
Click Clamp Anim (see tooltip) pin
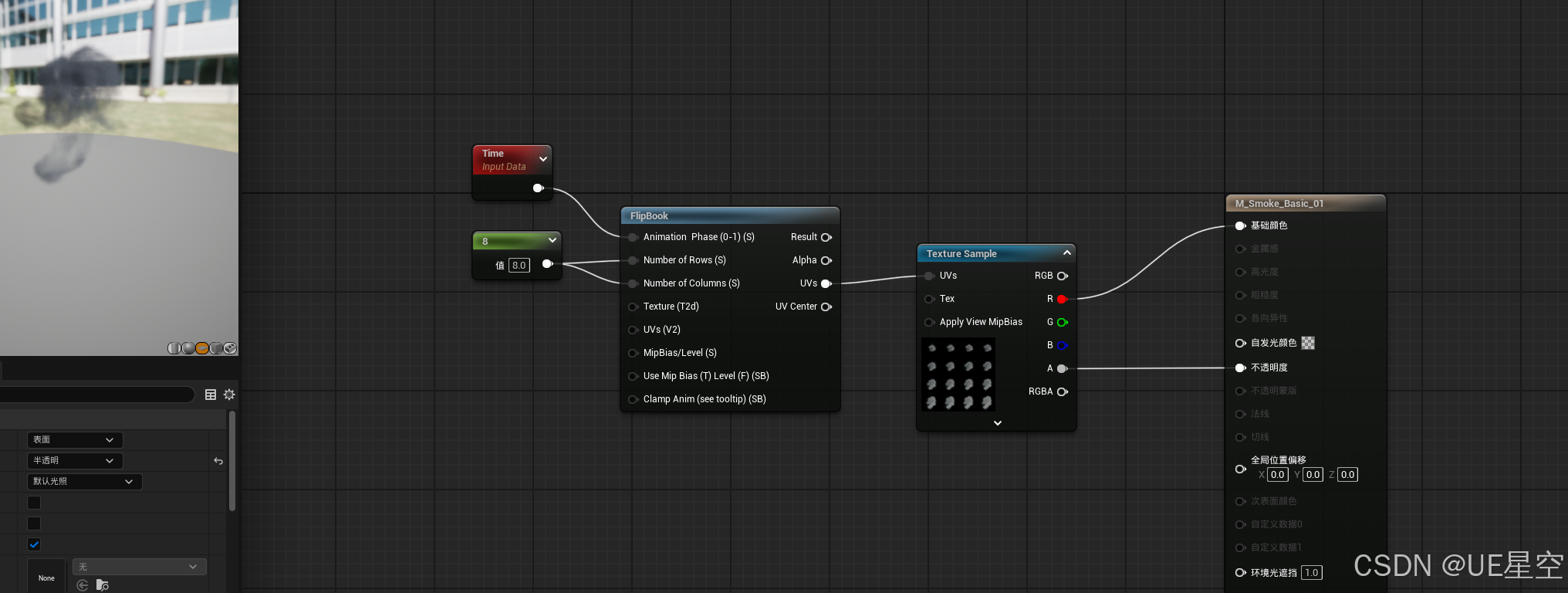click(x=633, y=399)
